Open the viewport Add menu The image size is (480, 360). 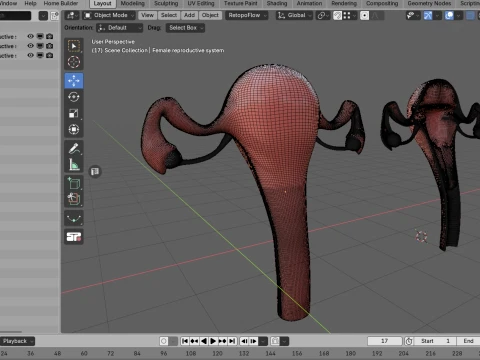point(189,15)
